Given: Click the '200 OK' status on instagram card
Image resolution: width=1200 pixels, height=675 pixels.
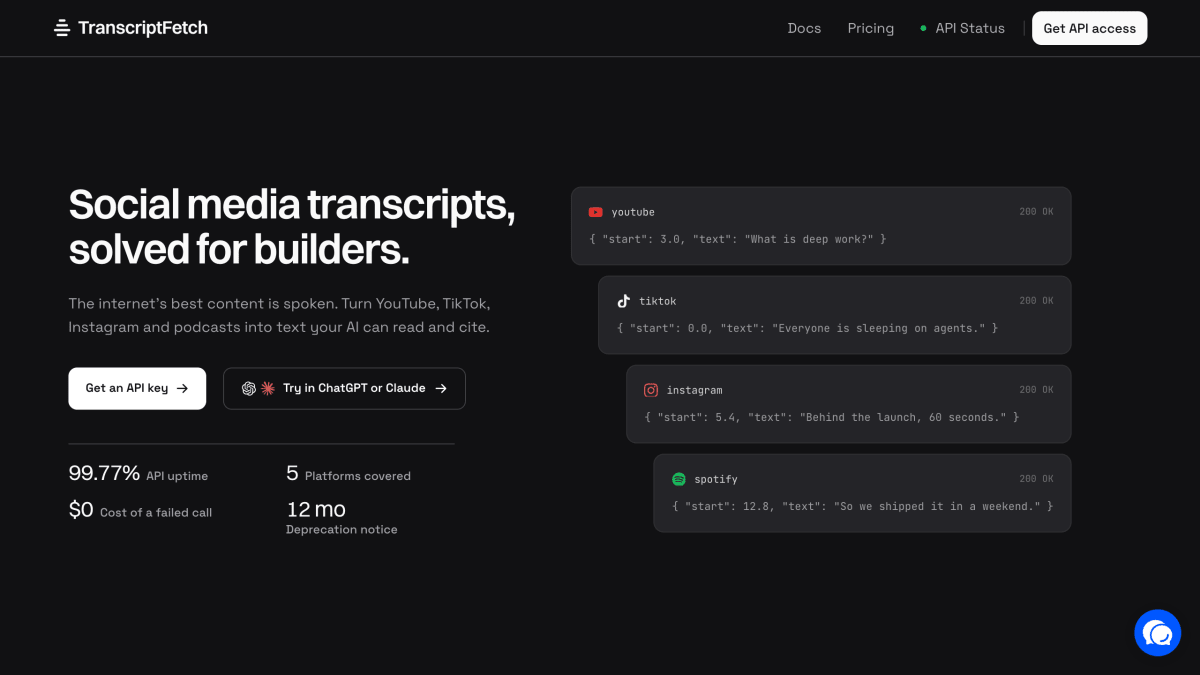Looking at the screenshot, I should point(1036,390).
